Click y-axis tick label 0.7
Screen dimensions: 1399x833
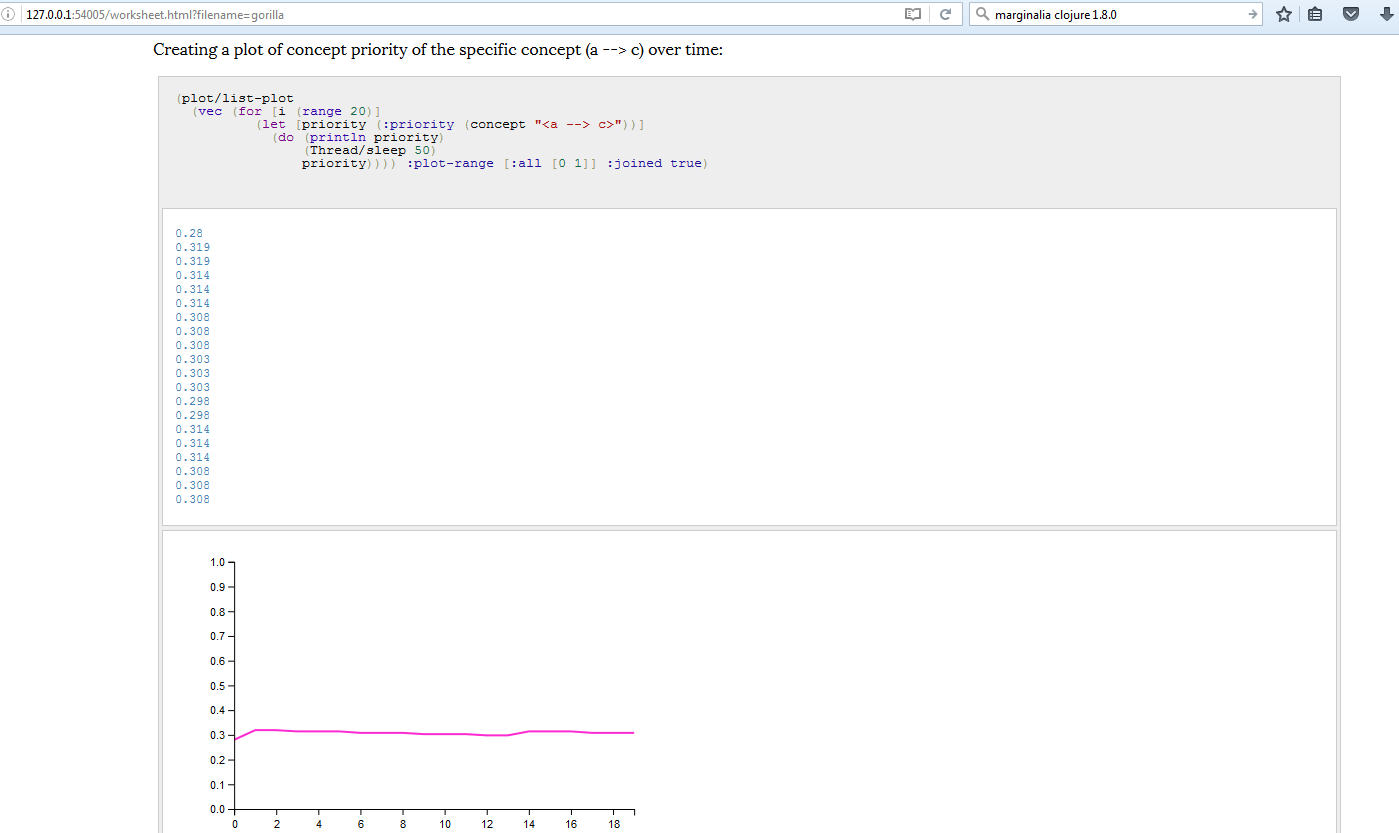click(218, 637)
